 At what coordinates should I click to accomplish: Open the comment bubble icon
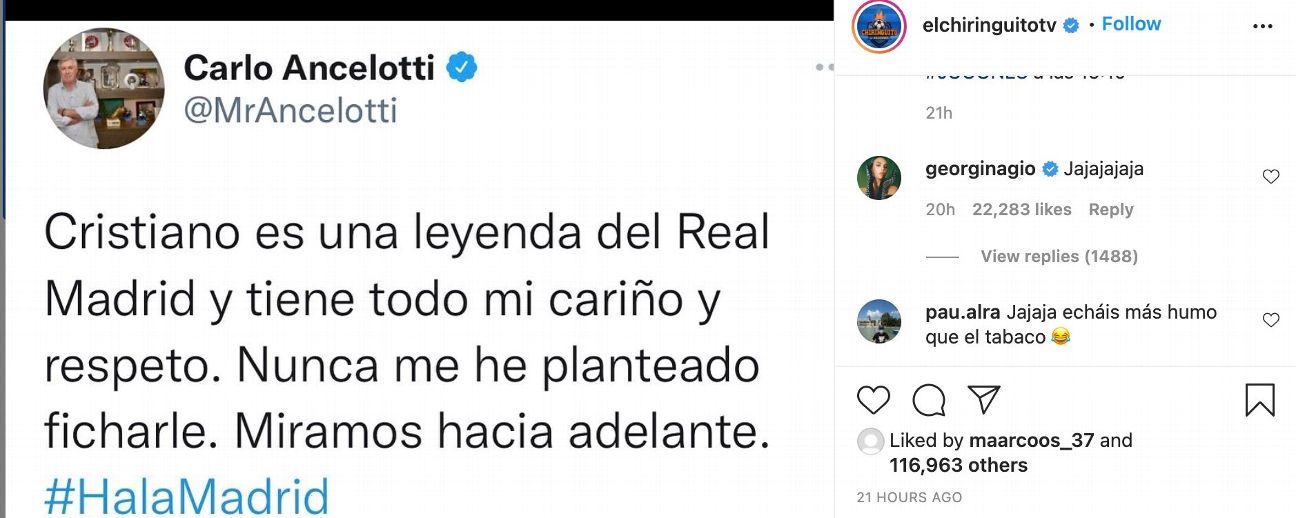(x=929, y=400)
